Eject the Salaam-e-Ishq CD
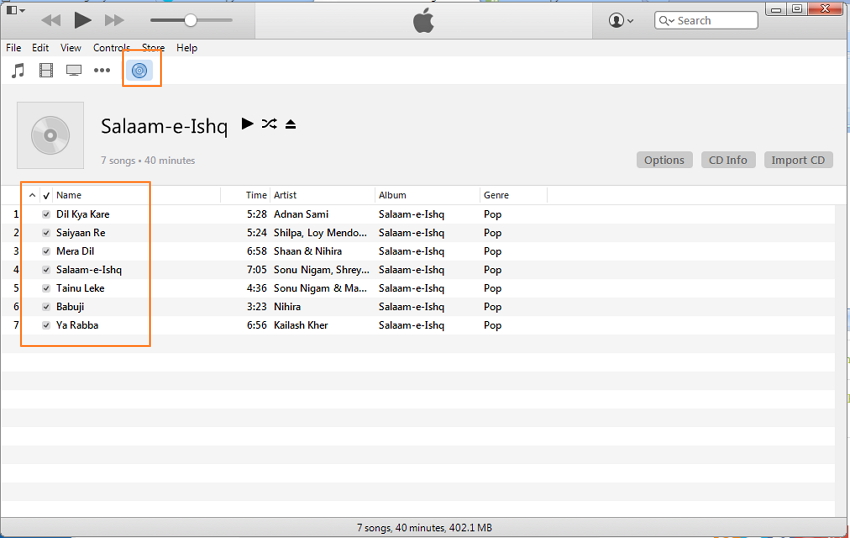 tap(291, 124)
